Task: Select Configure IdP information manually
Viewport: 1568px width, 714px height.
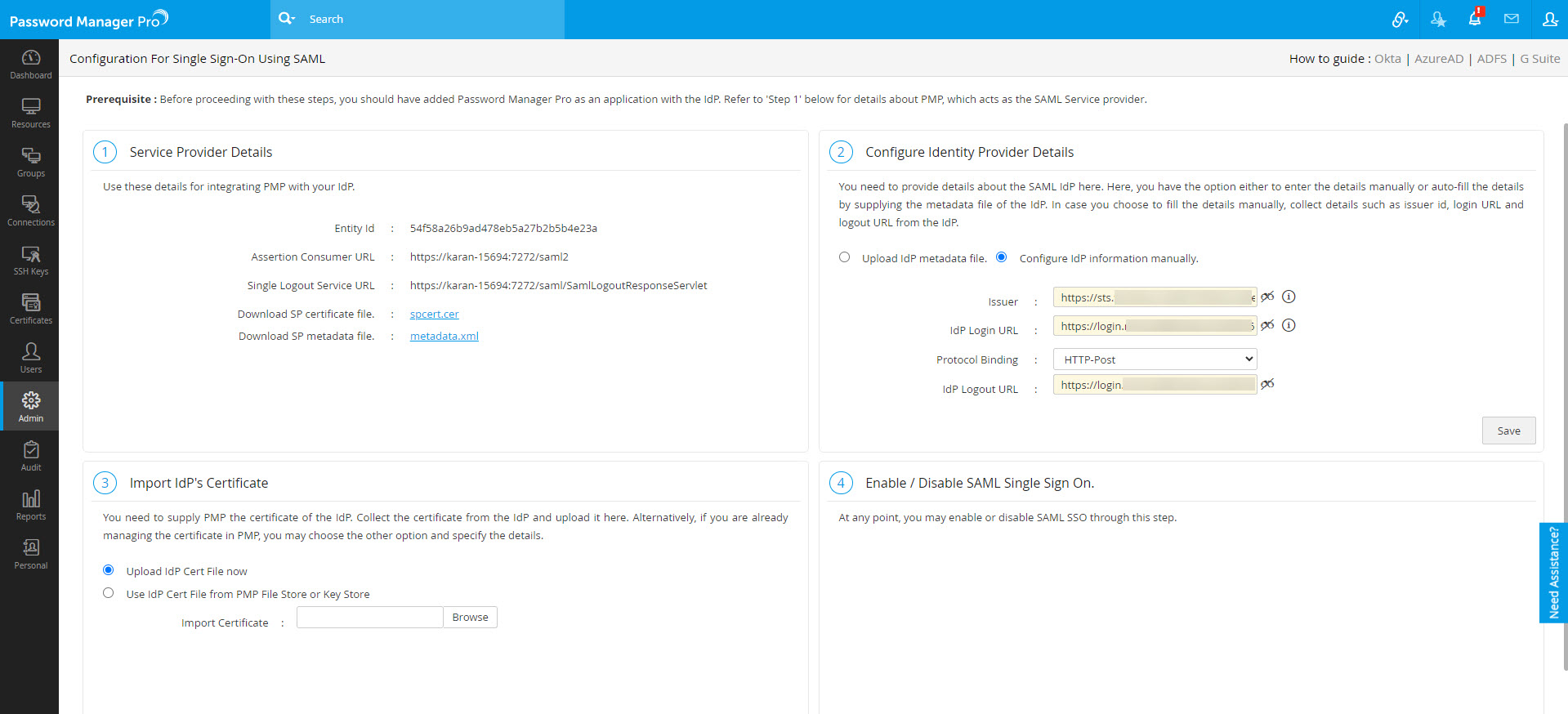Action: point(1001,257)
